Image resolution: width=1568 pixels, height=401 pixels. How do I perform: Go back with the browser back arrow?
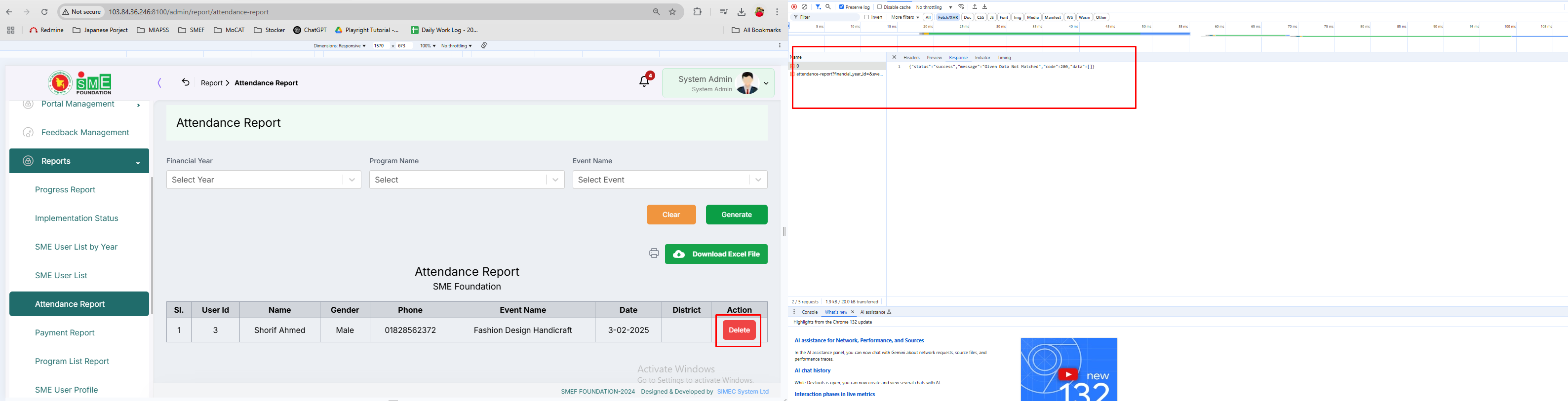click(x=8, y=11)
